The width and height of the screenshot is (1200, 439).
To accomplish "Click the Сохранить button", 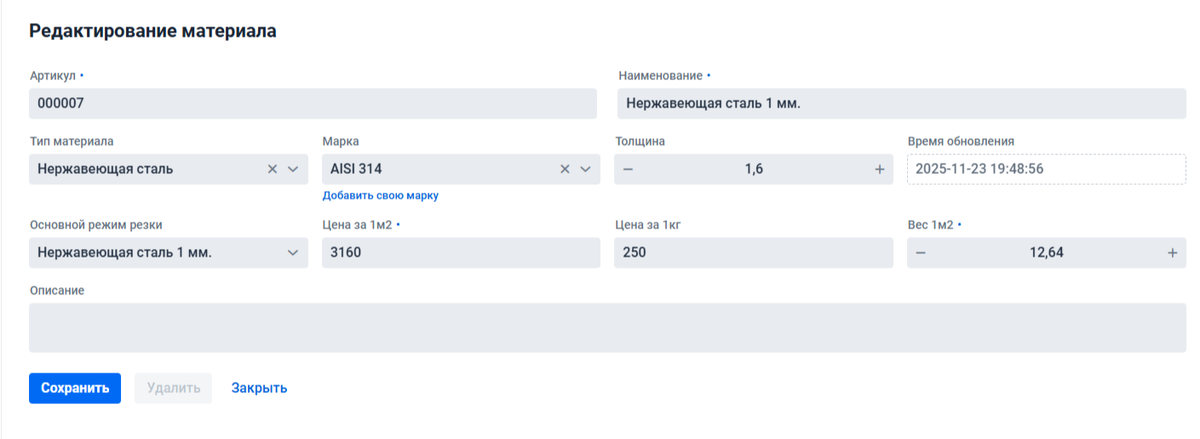I will 75,388.
